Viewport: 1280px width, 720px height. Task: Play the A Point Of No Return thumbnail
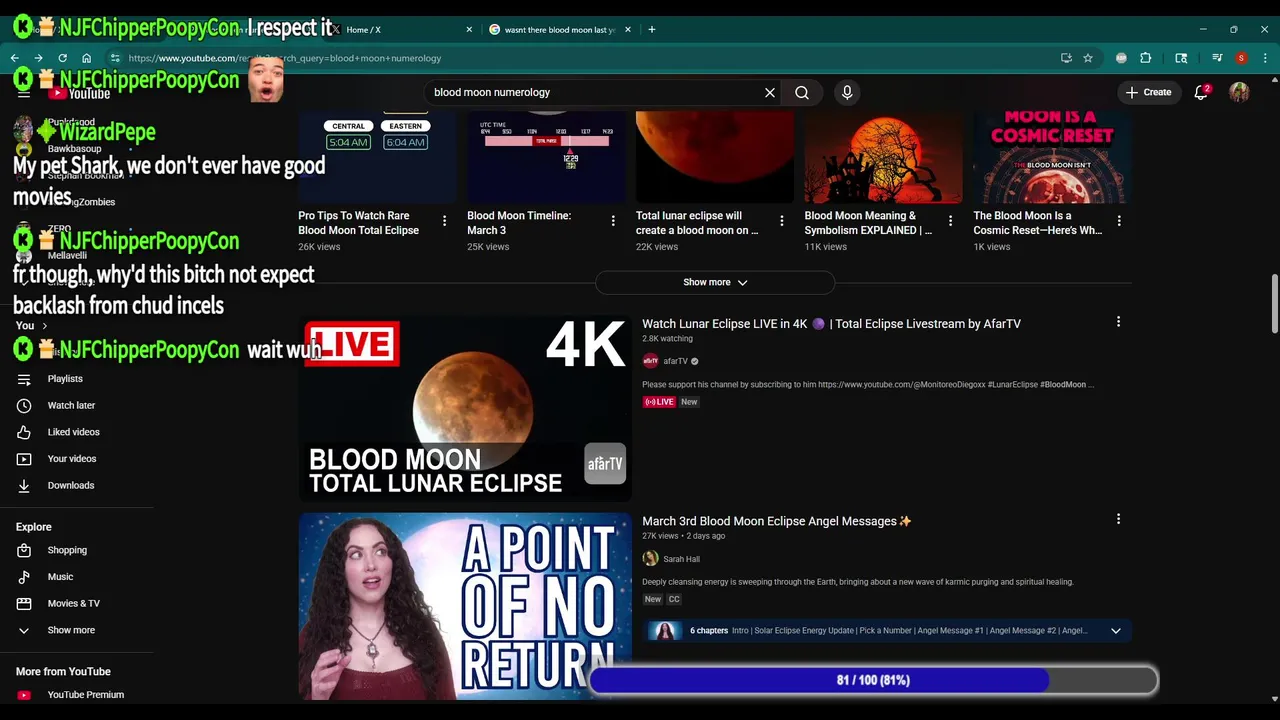(x=465, y=606)
